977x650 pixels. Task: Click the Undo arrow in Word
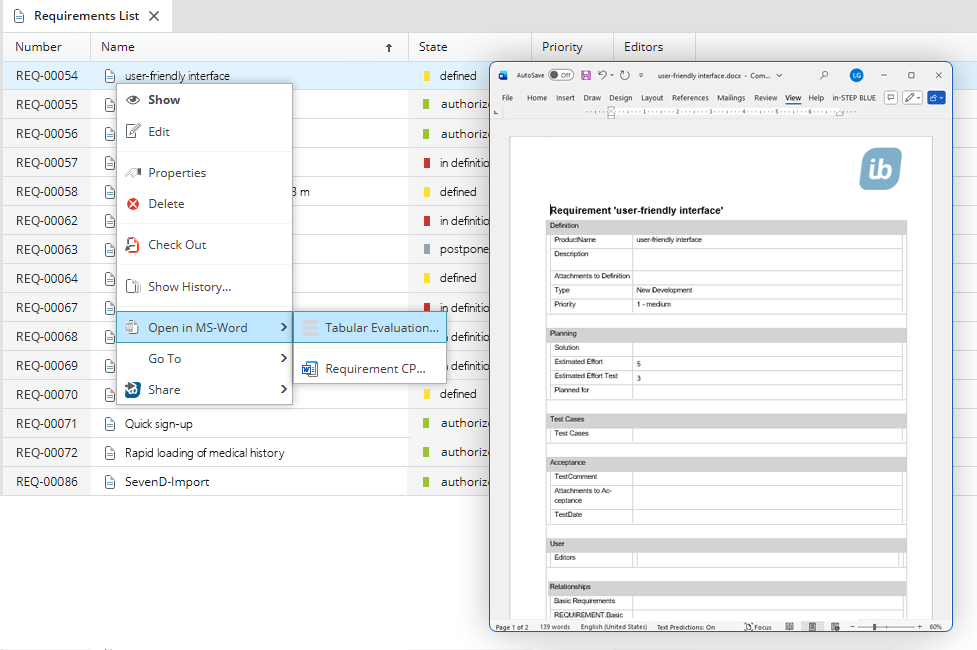coord(602,75)
